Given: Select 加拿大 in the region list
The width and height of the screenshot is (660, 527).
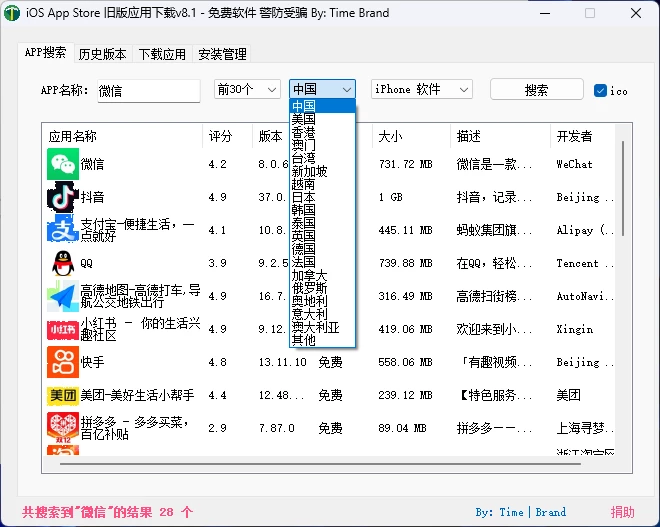Looking at the screenshot, I should coord(322,275).
